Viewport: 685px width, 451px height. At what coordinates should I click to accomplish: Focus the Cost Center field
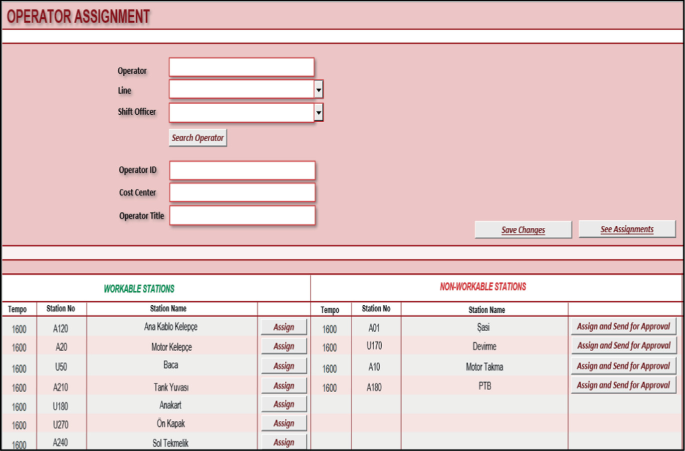pyautogui.click(x=242, y=192)
